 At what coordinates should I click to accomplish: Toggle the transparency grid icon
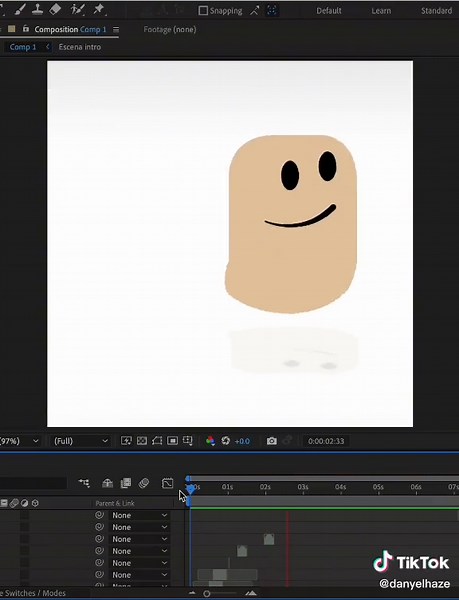(142, 441)
